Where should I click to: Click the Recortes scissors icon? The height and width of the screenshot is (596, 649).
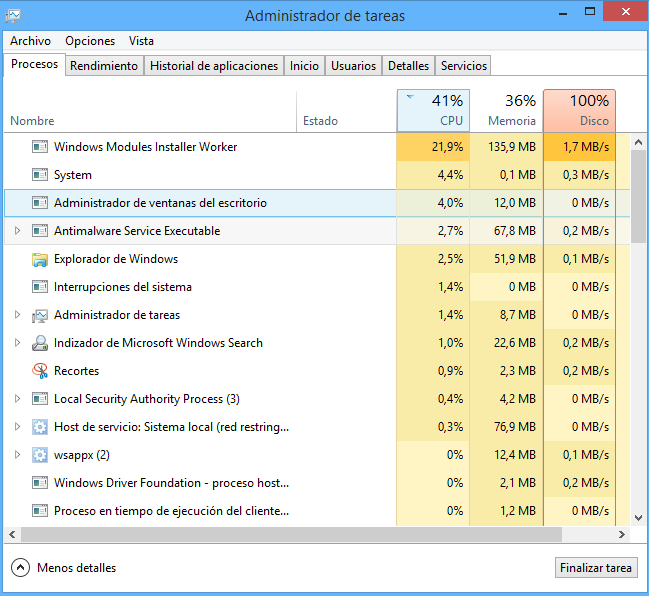pos(40,371)
